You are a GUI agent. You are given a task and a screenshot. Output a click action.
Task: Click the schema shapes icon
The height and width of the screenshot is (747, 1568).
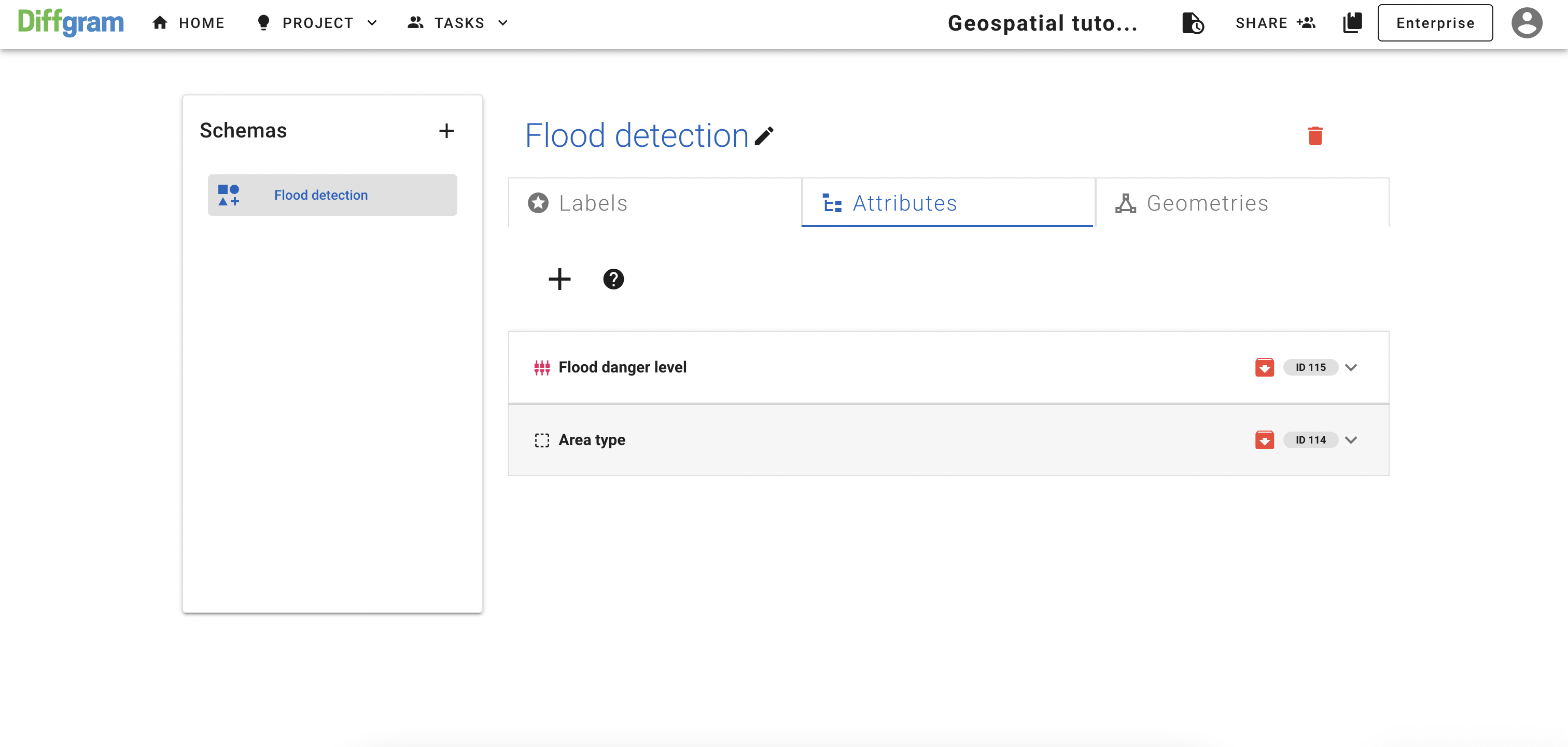pos(229,195)
